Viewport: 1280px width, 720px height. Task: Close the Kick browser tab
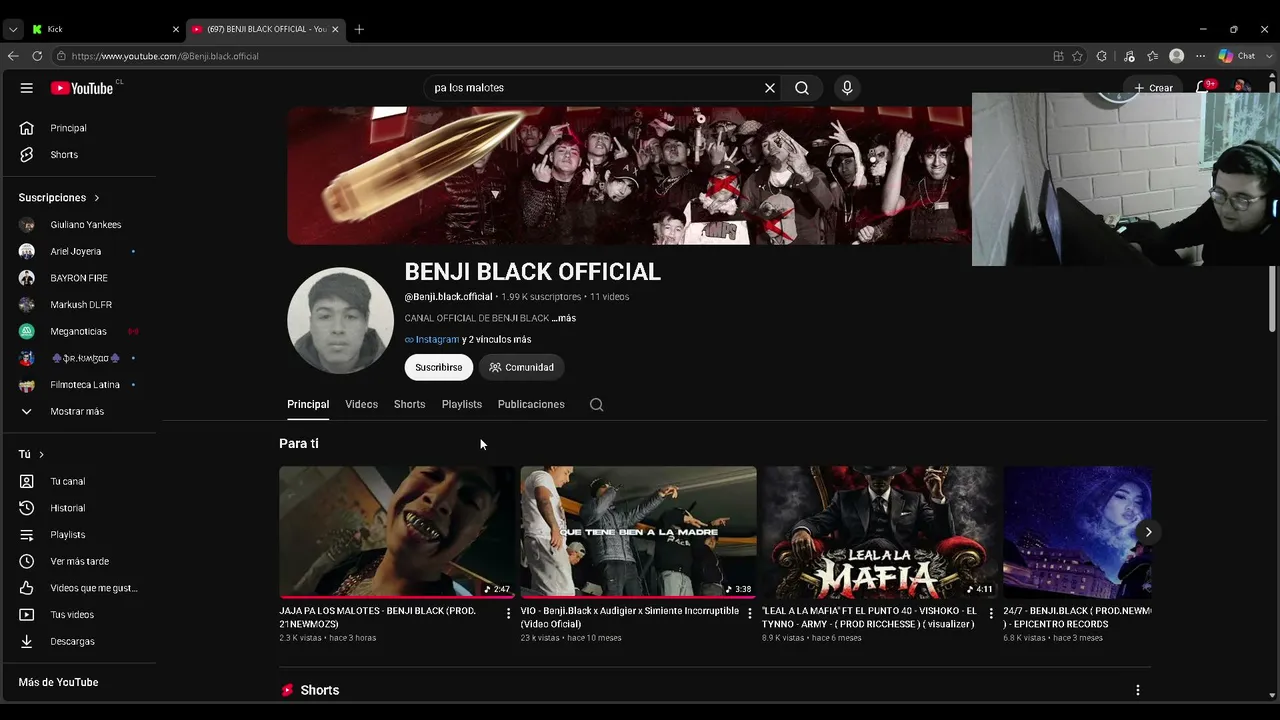[176, 29]
